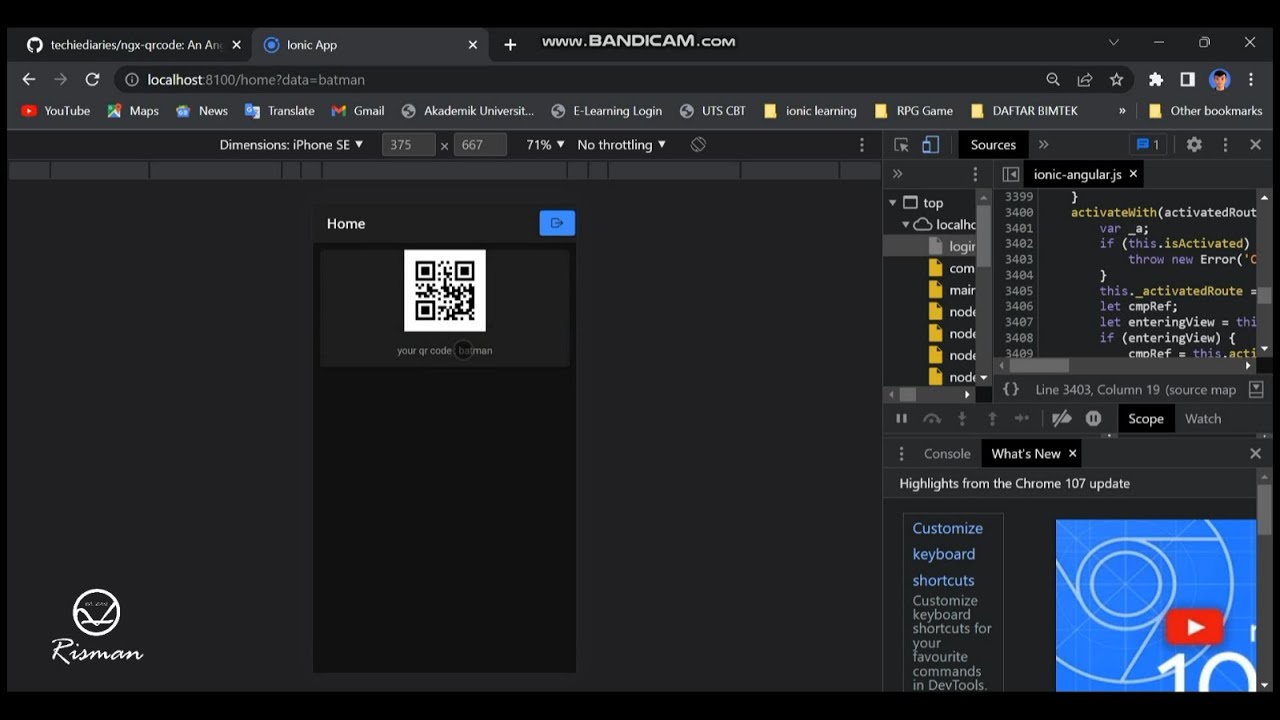Image resolution: width=1280 pixels, height=720 pixels.
Task: Share this page from address bar
Action: pos(1085,80)
